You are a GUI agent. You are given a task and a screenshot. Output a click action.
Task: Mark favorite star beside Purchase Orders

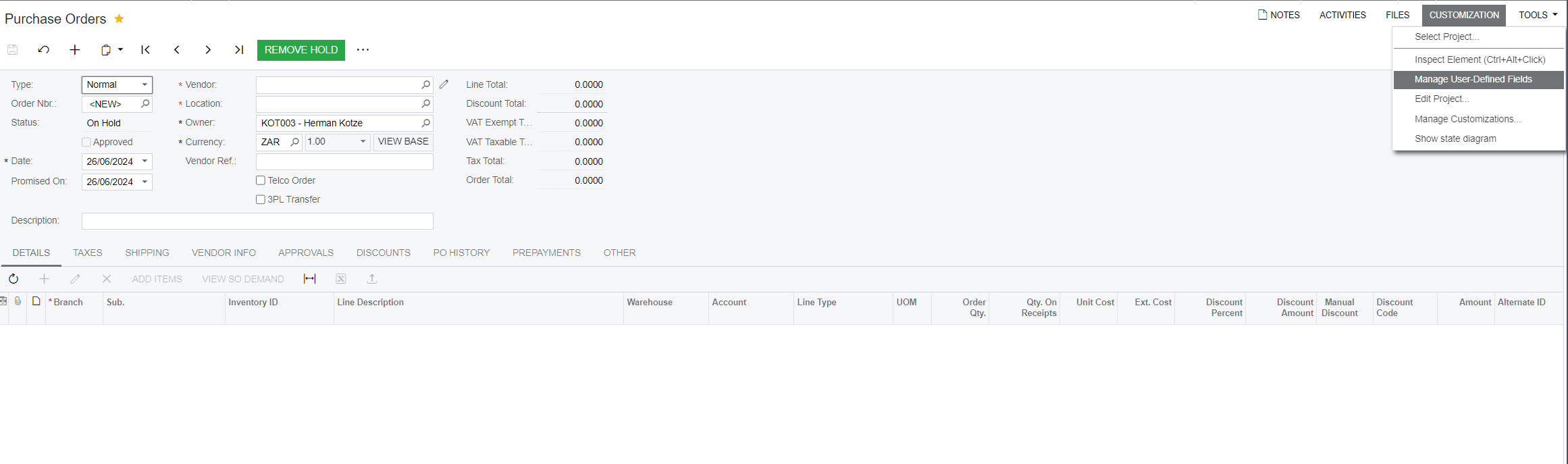(119, 19)
